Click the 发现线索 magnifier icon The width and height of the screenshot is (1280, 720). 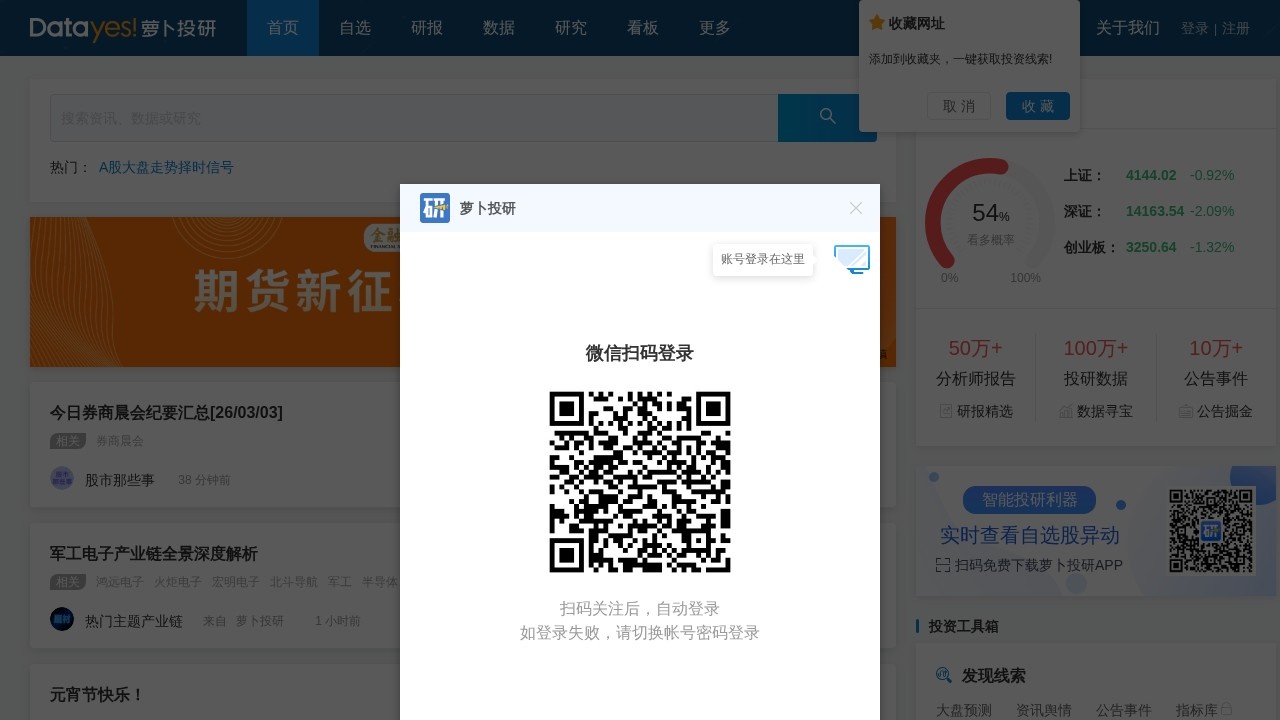944,675
